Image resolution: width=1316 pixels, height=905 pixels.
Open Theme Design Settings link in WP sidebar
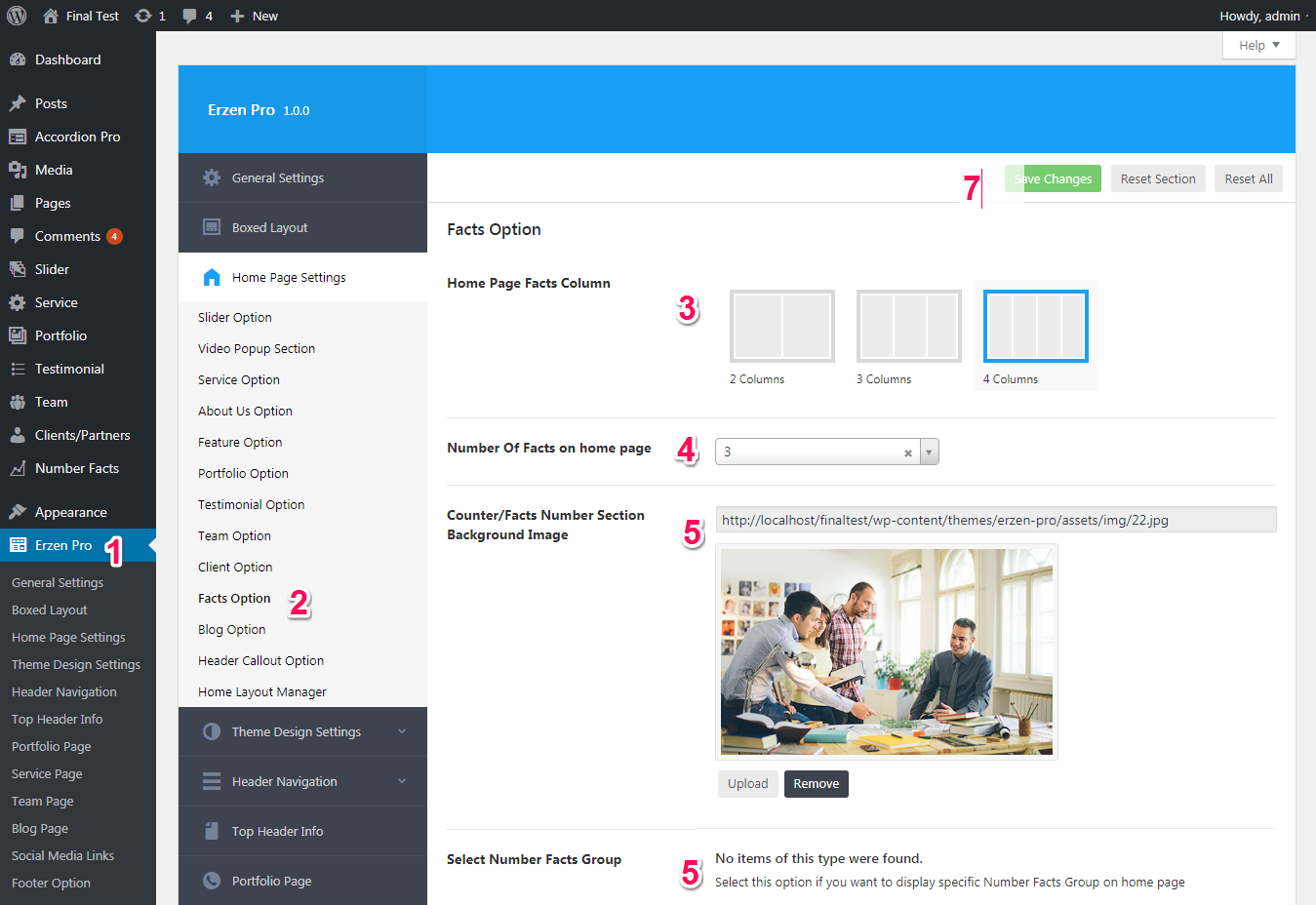76,664
